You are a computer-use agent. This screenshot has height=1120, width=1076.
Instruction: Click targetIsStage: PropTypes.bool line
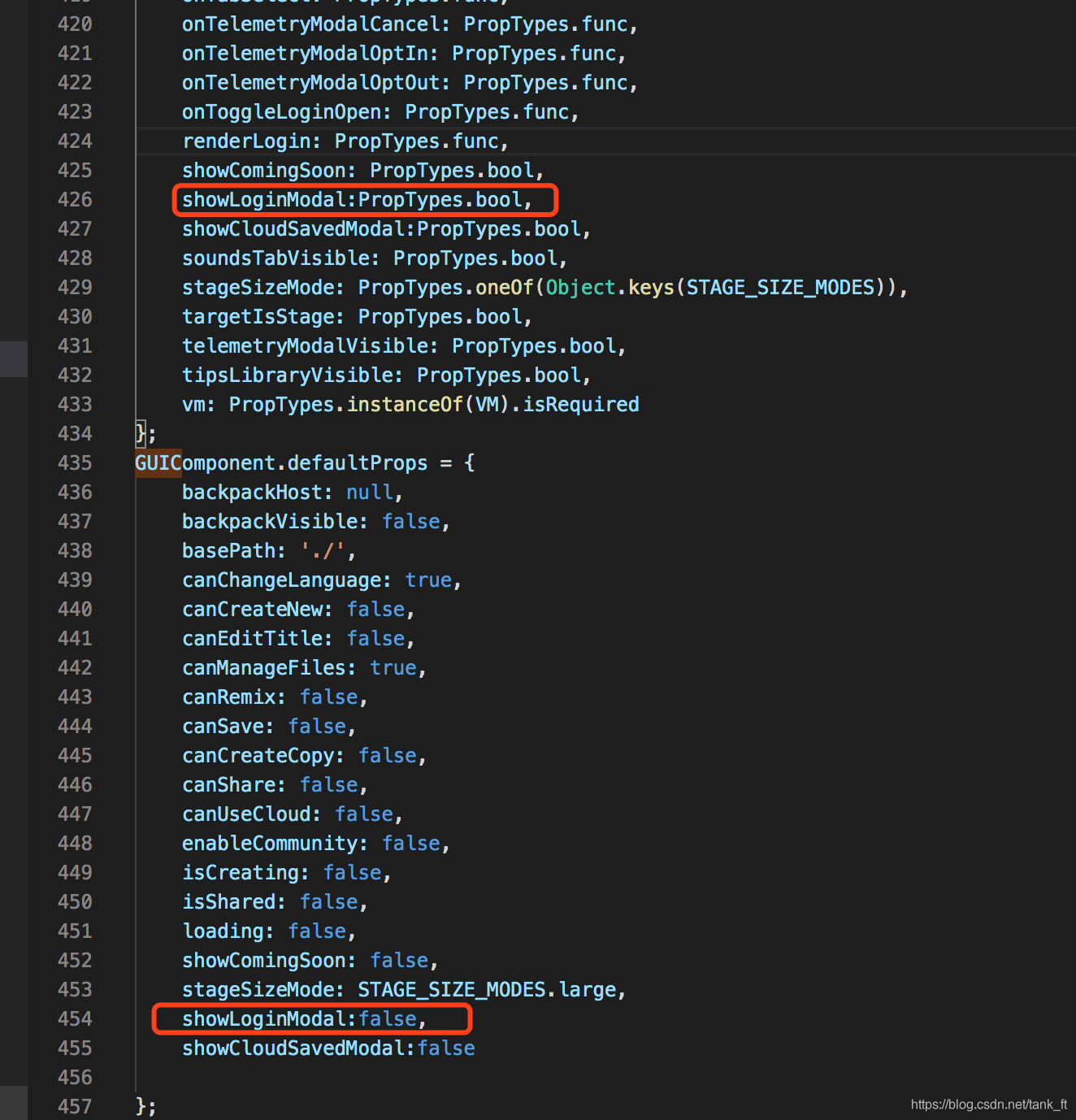pos(357,317)
